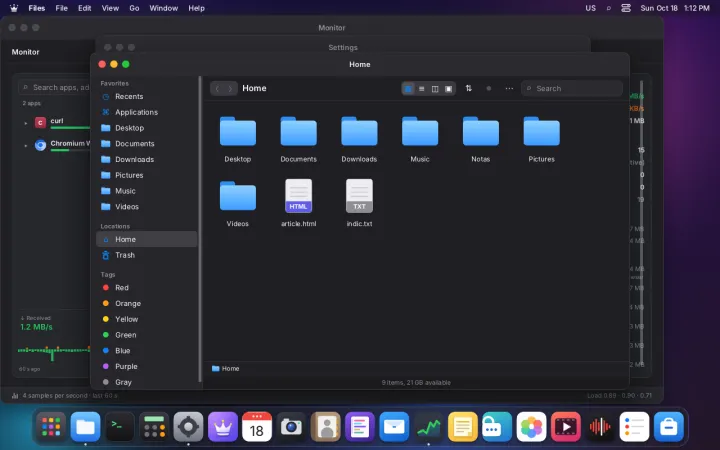Filter by the Blue tag
The height and width of the screenshot is (450, 720).
click(x=146, y=350)
